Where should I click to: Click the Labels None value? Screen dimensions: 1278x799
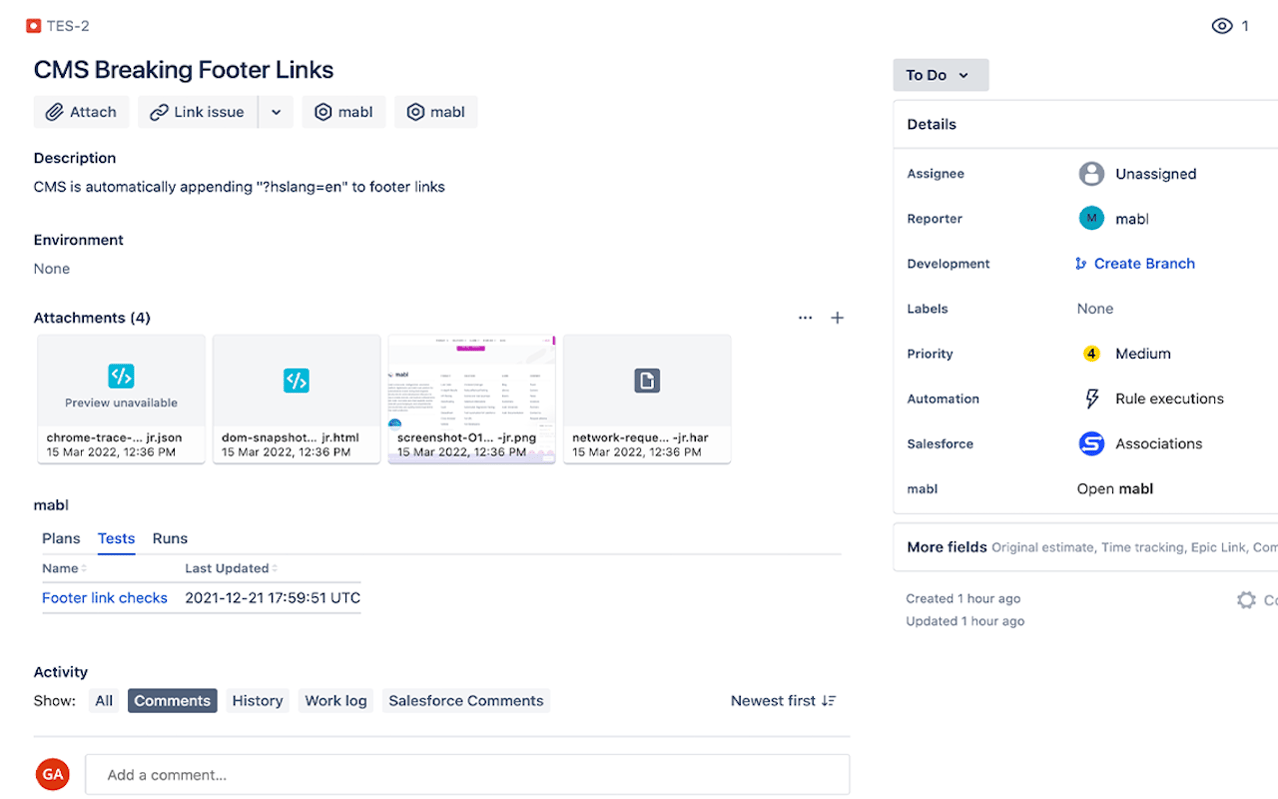coord(1095,309)
